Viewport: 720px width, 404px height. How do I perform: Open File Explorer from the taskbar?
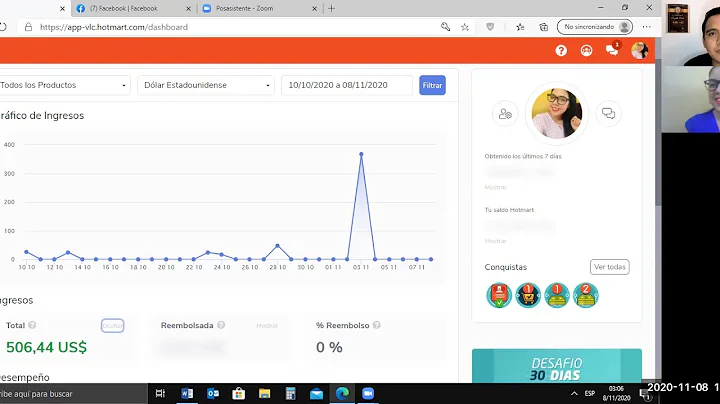tap(264, 393)
